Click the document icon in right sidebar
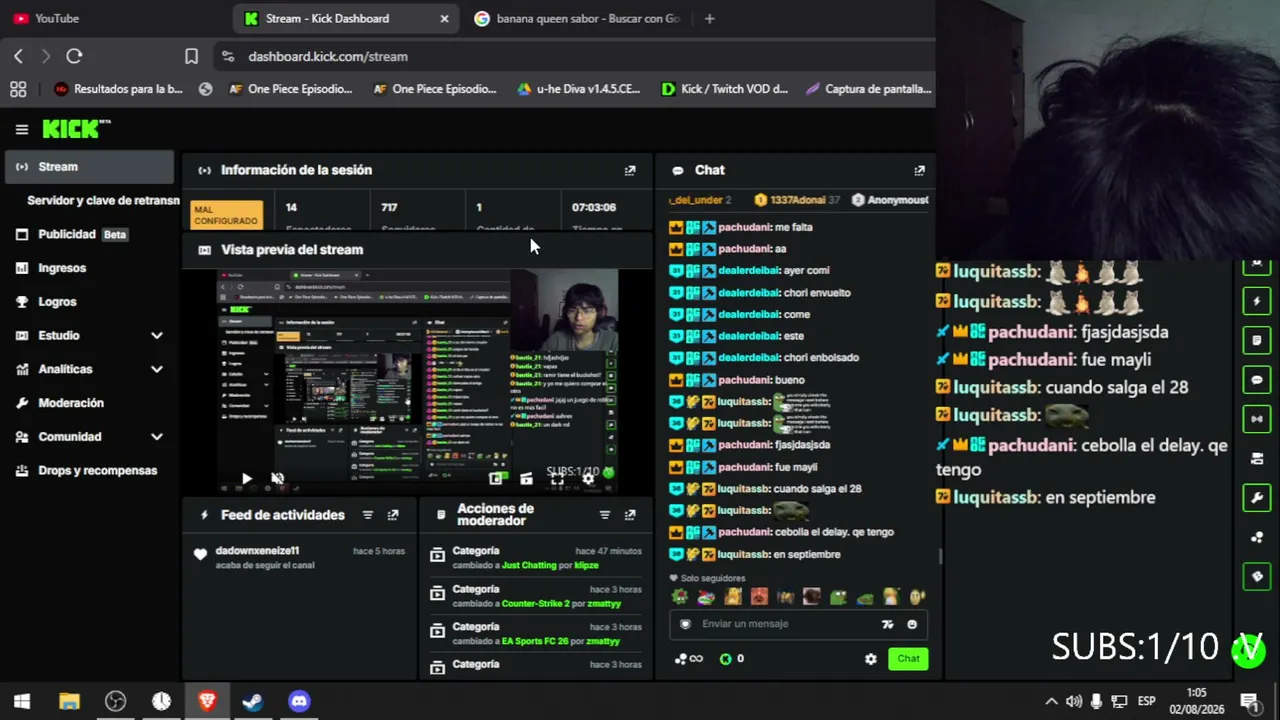1280x720 pixels. (1257, 340)
